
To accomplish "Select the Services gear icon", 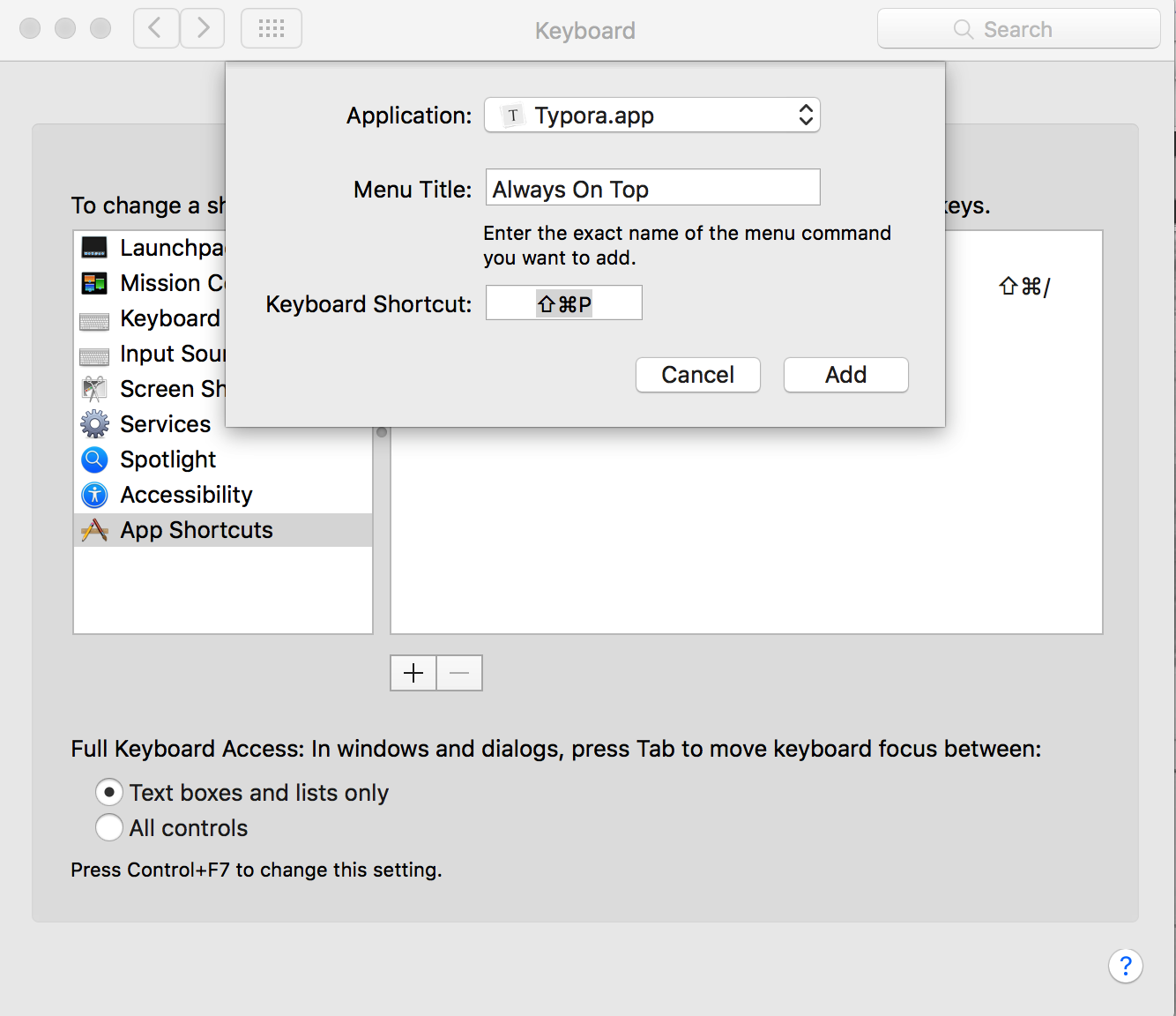I will [x=94, y=424].
